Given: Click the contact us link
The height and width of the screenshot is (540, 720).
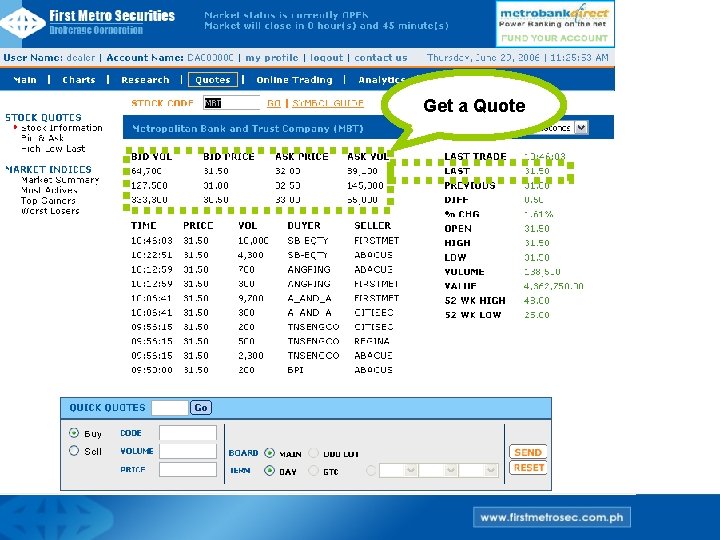Looking at the screenshot, I should coord(381,58).
